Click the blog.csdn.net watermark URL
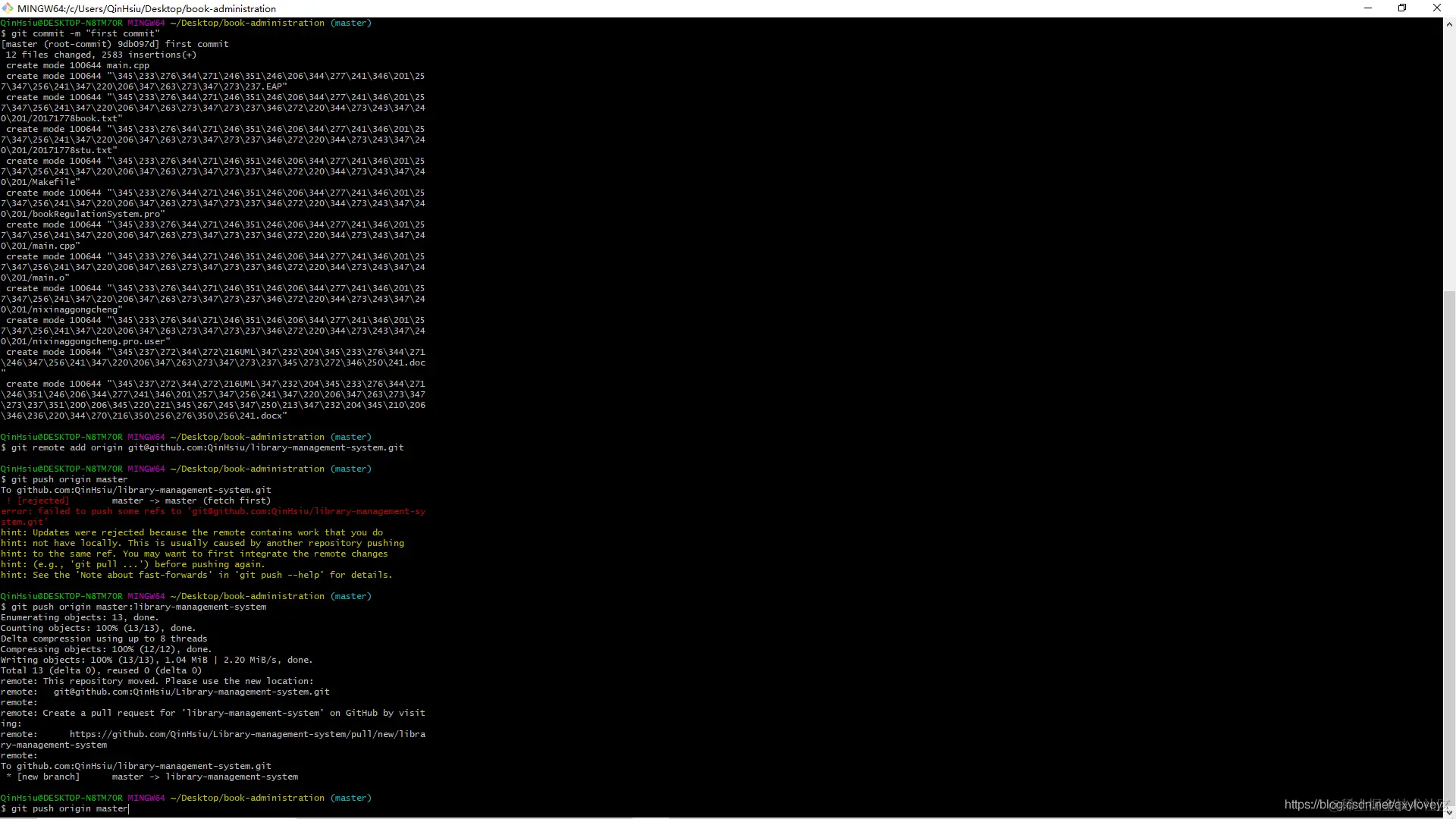Image resolution: width=1456 pixels, height=819 pixels. 1365,805
